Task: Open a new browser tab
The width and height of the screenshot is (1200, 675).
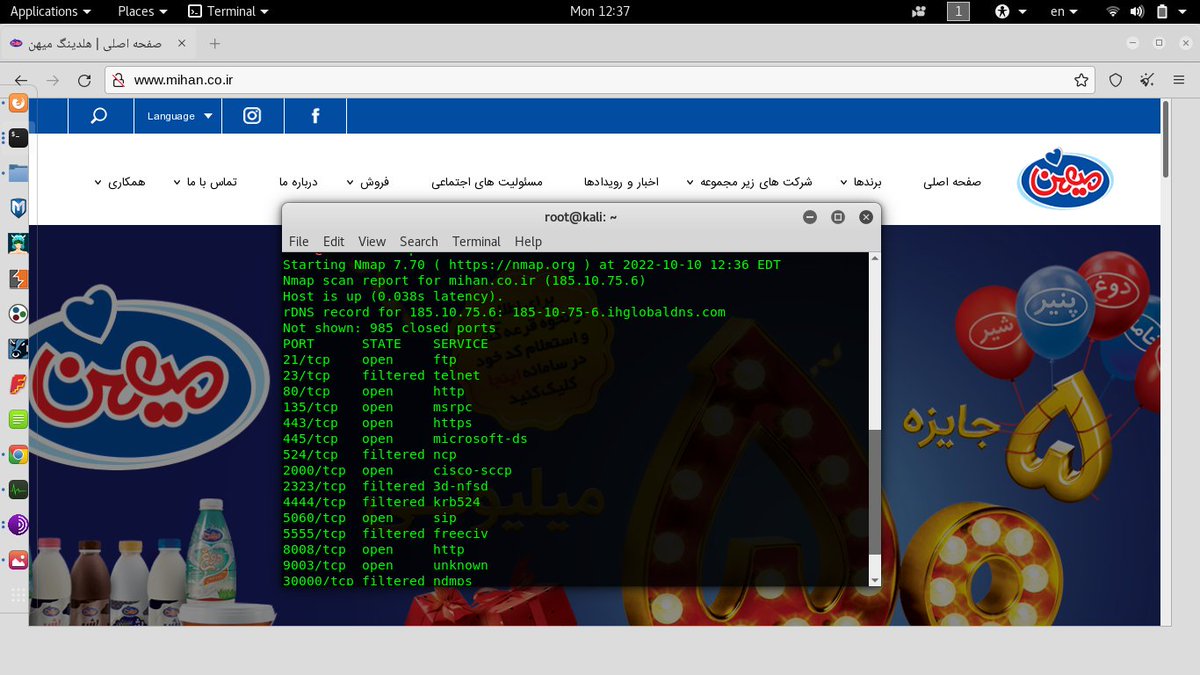Action: click(x=215, y=44)
